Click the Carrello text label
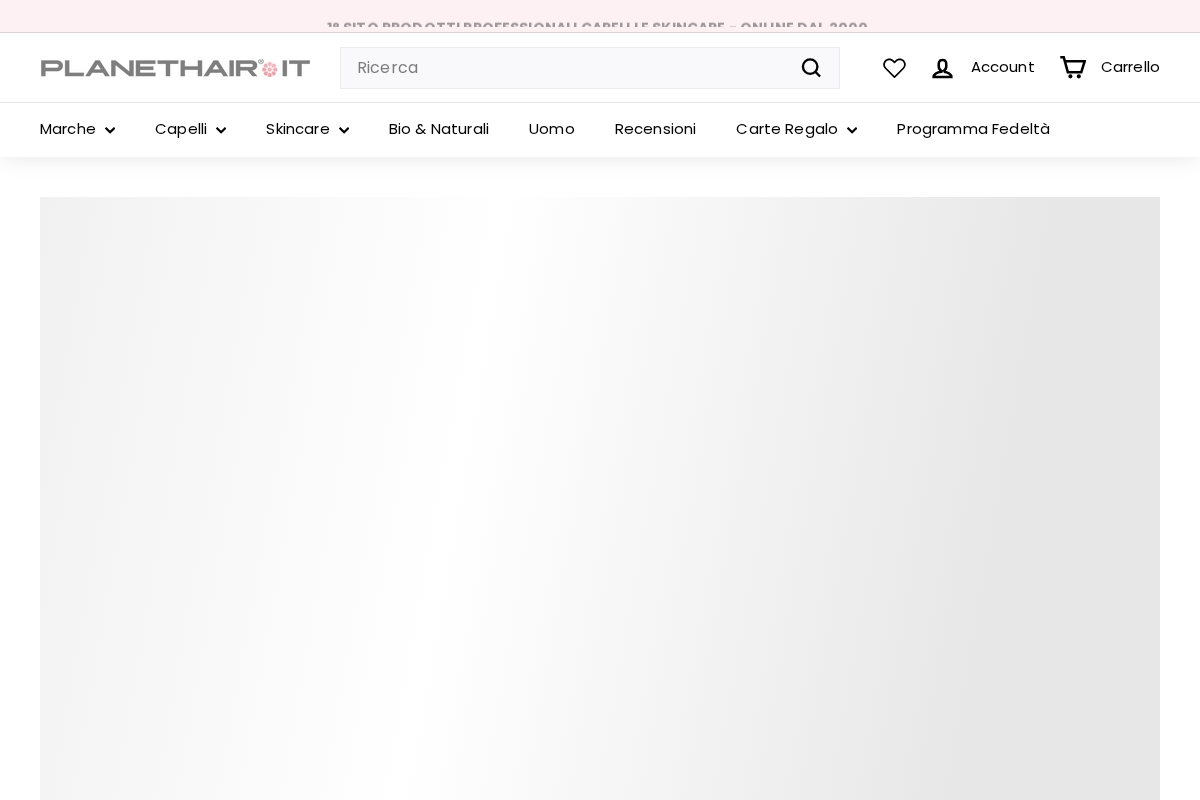The height and width of the screenshot is (800, 1200). tap(1130, 67)
